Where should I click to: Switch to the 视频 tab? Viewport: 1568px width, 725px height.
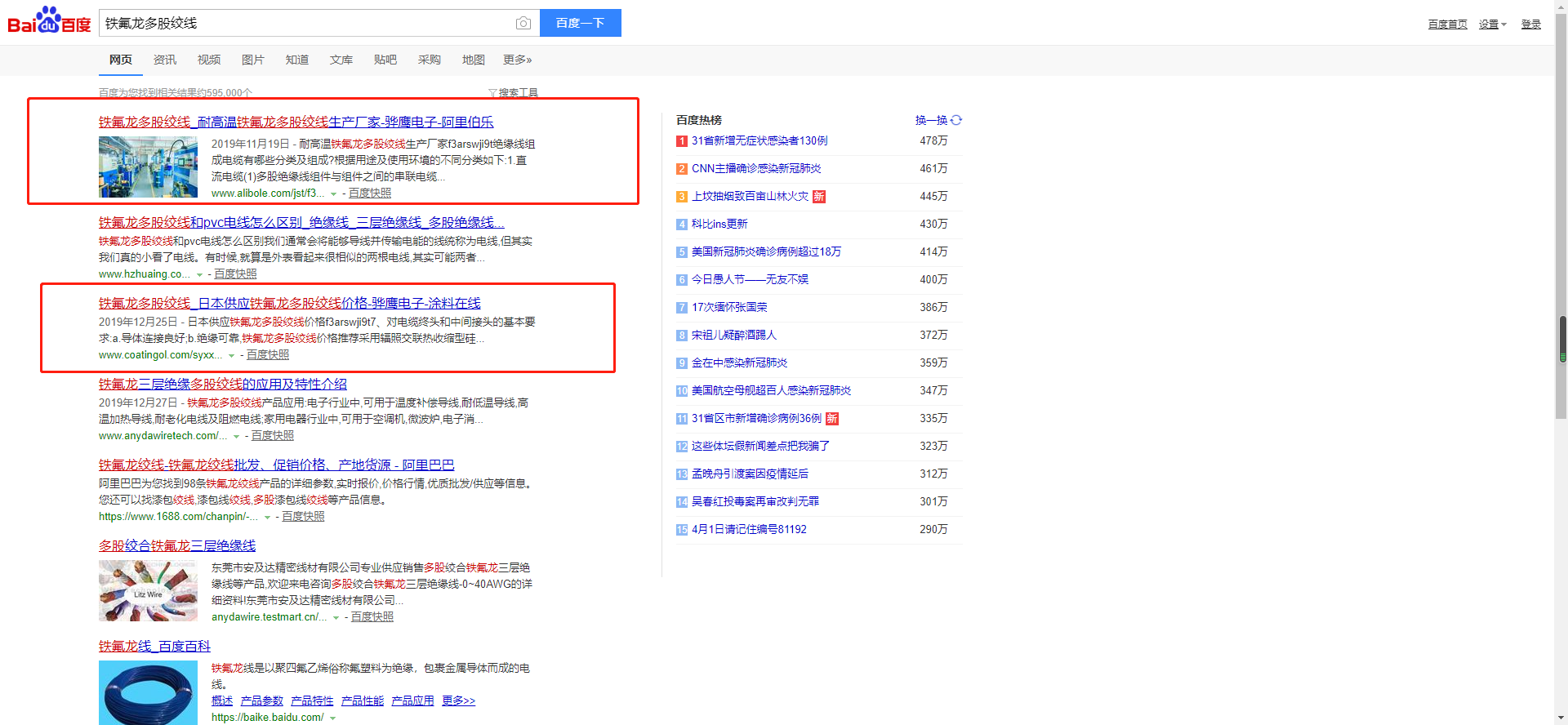pos(209,60)
